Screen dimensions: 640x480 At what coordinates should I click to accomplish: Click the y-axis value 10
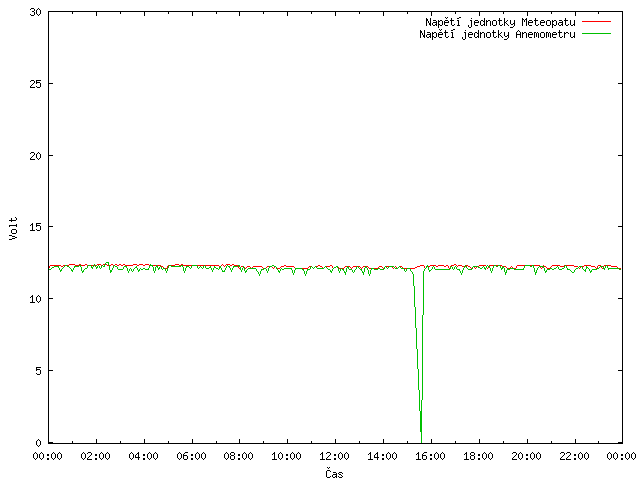36,299
